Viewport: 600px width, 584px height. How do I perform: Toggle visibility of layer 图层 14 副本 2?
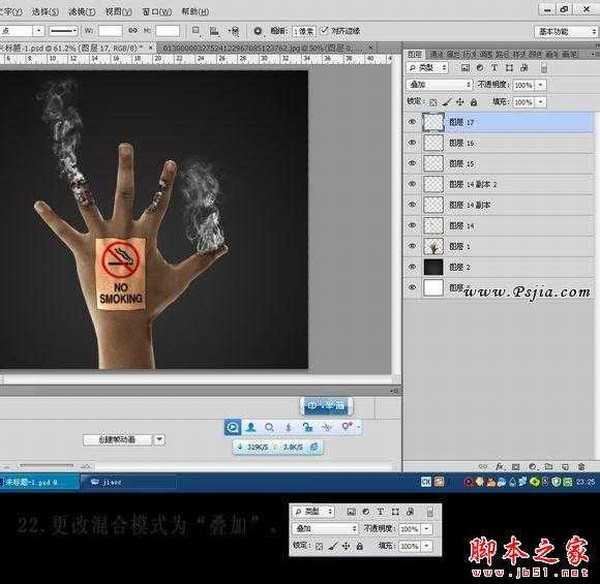click(412, 185)
